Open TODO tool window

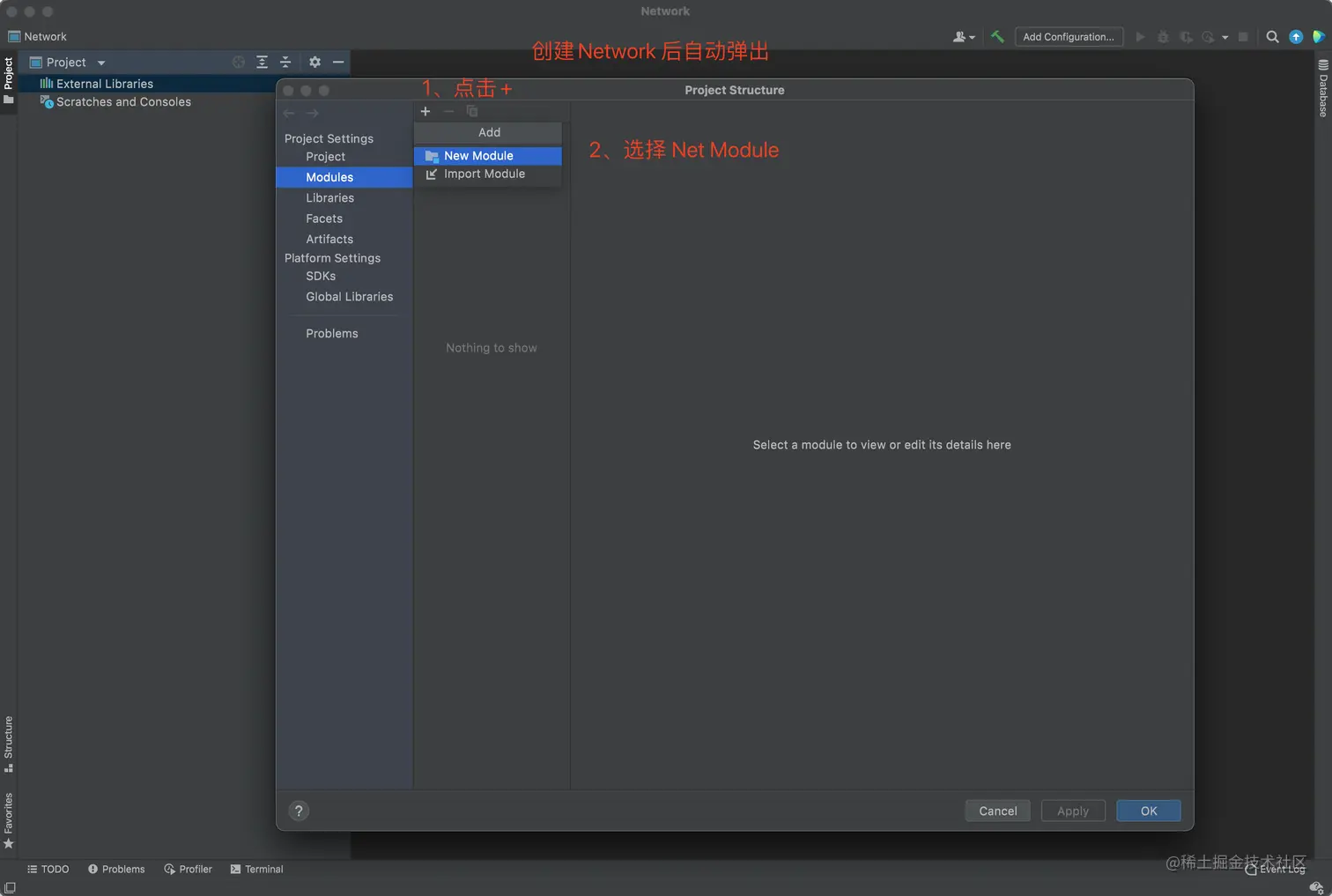[48, 870]
